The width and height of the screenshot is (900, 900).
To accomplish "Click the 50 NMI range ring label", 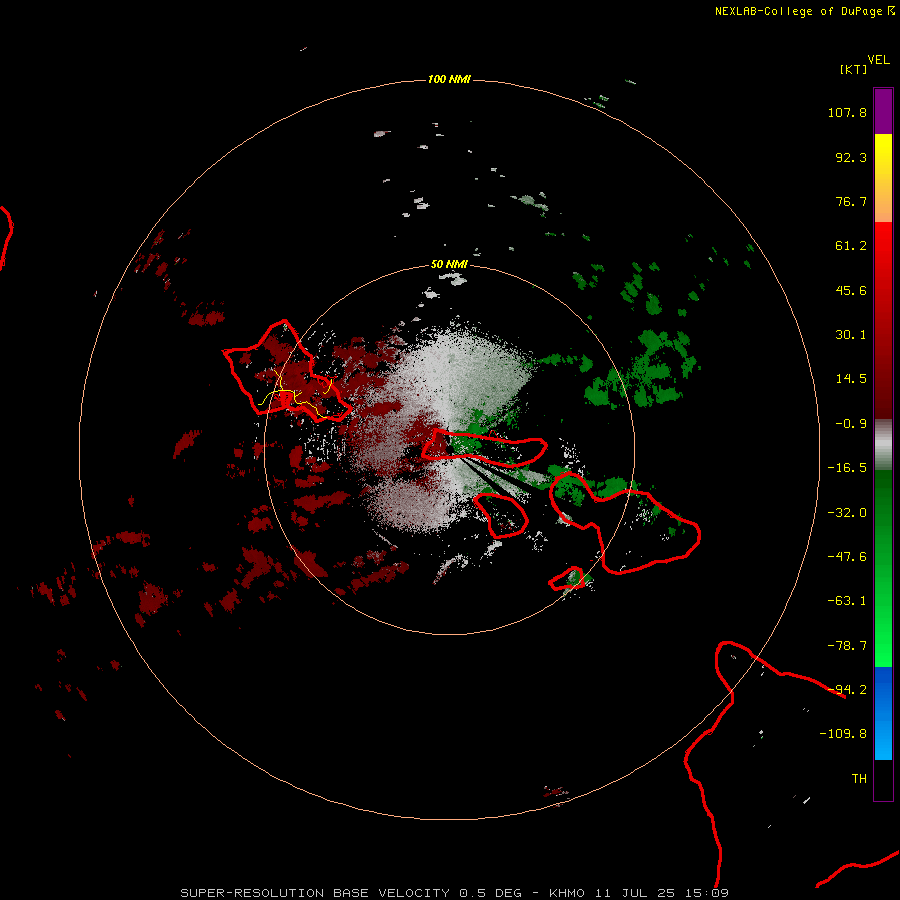I will coord(449,264).
